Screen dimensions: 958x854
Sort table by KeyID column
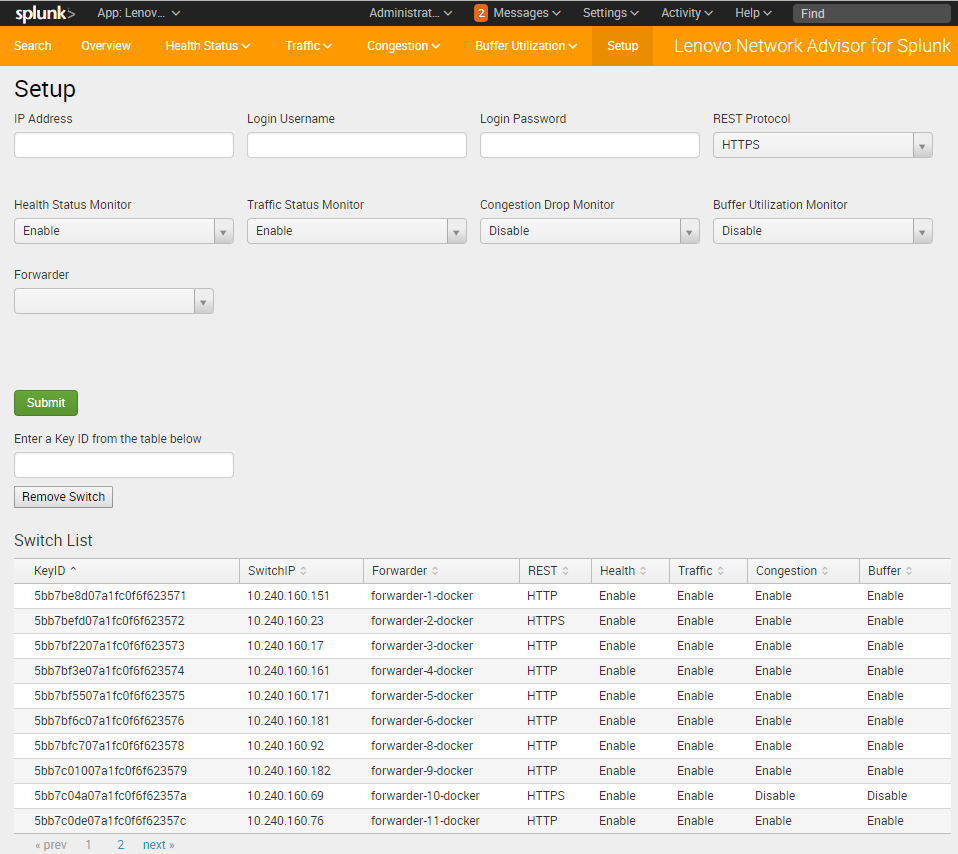(x=55, y=571)
